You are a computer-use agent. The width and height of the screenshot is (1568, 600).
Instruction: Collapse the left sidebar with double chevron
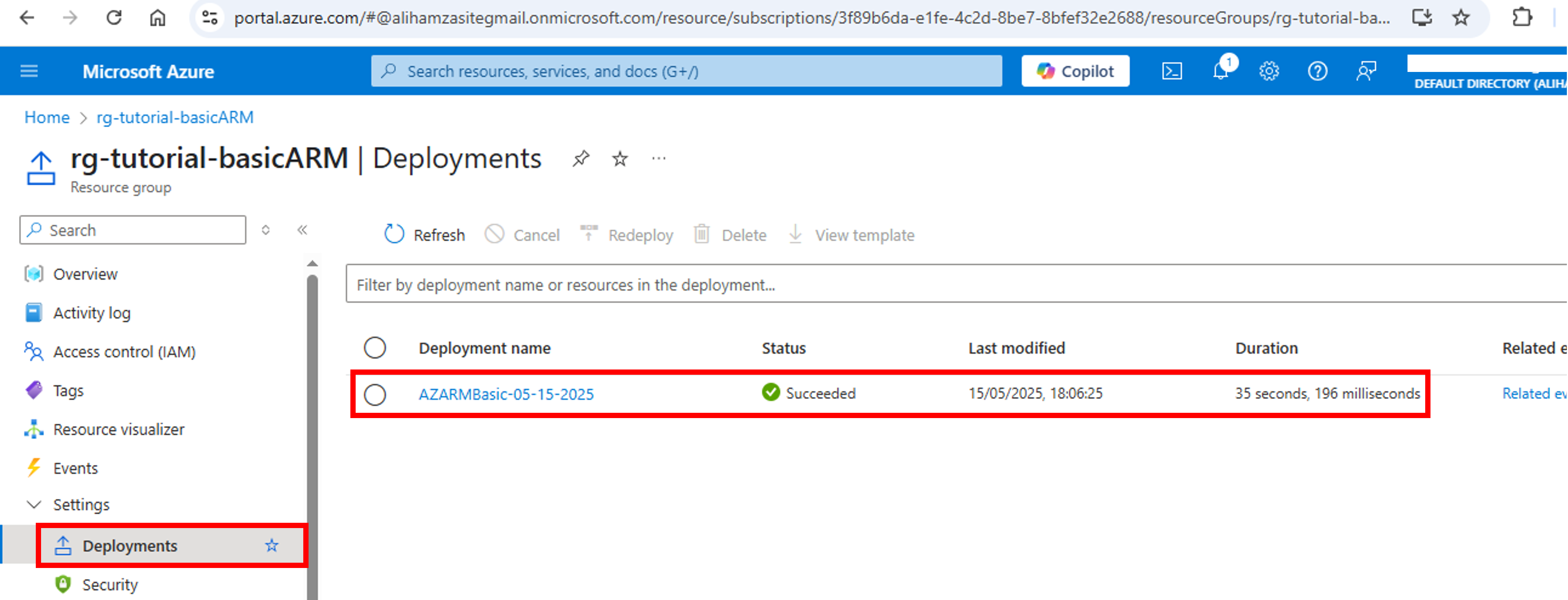(302, 230)
